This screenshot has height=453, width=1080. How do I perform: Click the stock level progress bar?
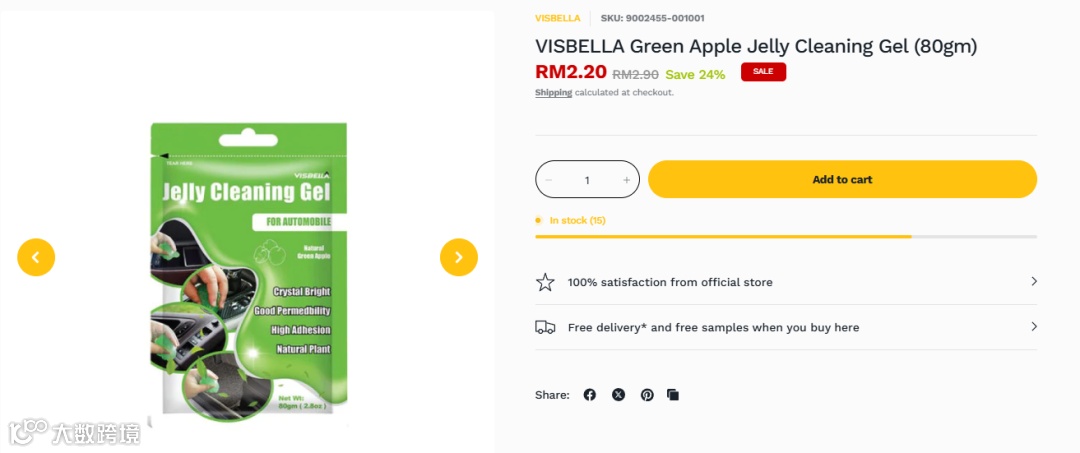(786, 236)
